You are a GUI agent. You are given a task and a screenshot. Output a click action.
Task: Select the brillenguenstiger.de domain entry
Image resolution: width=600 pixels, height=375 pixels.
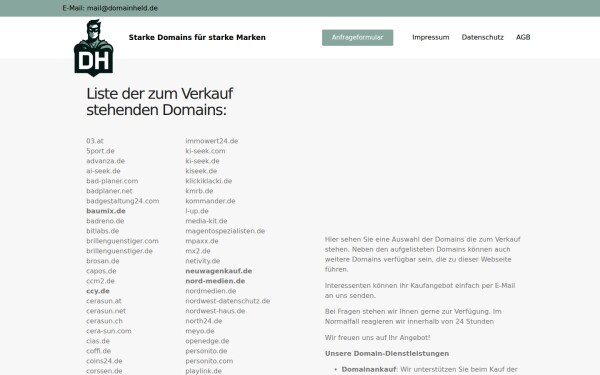click(x=119, y=251)
